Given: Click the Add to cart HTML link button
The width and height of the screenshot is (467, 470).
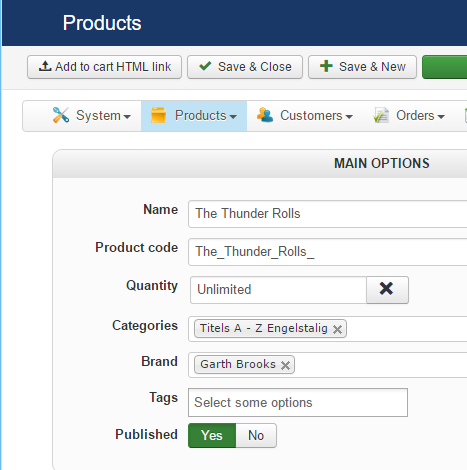Looking at the screenshot, I should pos(104,67).
